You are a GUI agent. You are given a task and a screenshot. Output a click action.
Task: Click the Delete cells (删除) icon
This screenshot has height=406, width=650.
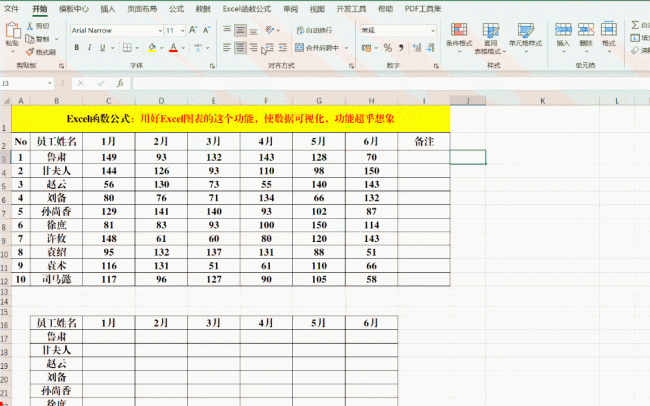click(x=586, y=29)
